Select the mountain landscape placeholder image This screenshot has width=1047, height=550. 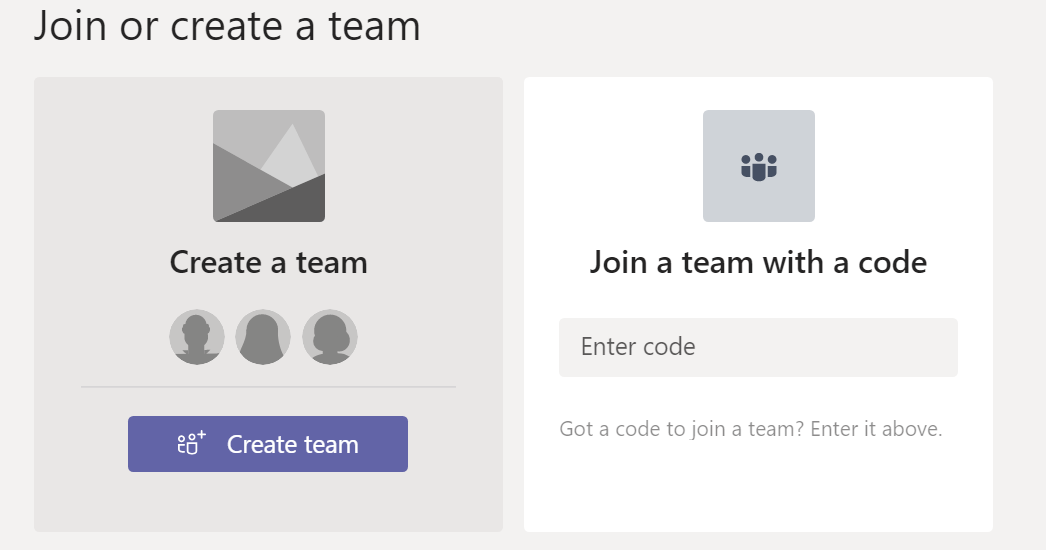pos(269,166)
